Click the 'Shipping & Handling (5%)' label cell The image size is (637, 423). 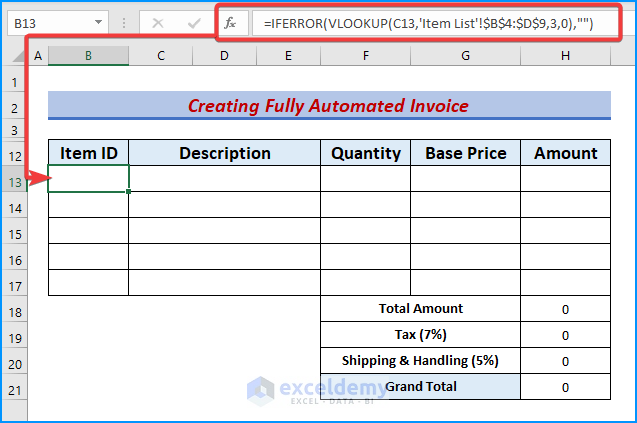420,361
